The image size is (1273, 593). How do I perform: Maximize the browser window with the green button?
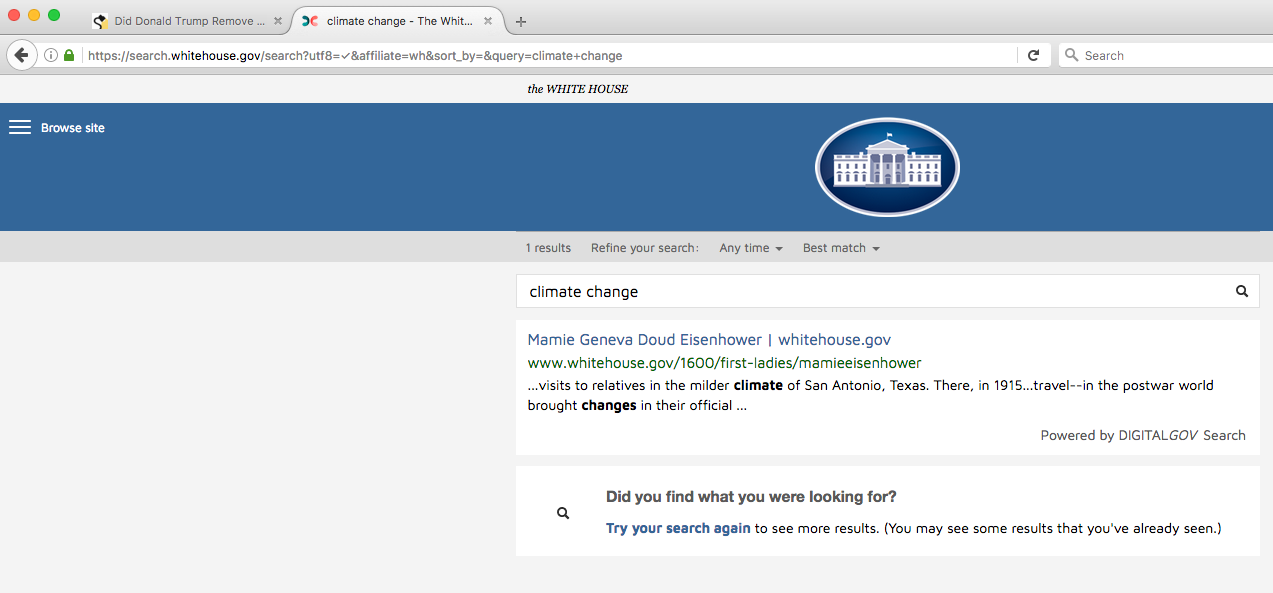click(x=54, y=16)
